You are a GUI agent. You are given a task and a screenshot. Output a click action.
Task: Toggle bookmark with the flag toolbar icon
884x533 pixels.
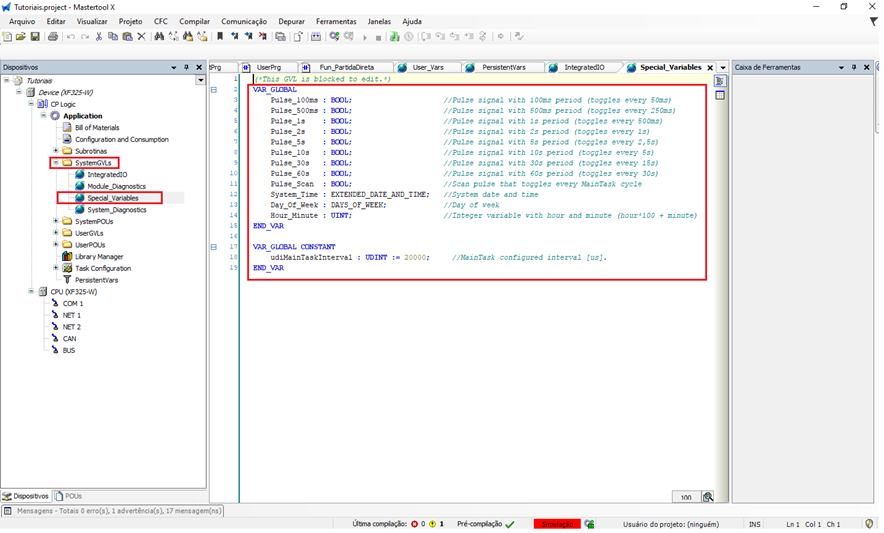click(x=219, y=37)
